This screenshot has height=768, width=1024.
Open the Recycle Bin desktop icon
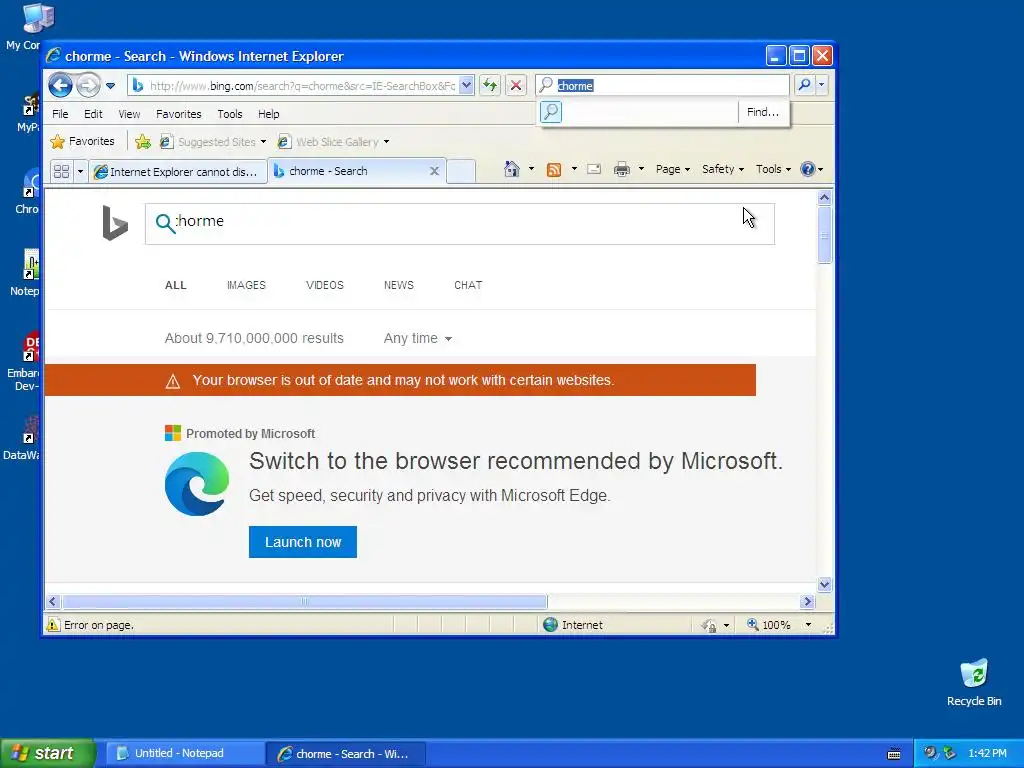coord(974,683)
